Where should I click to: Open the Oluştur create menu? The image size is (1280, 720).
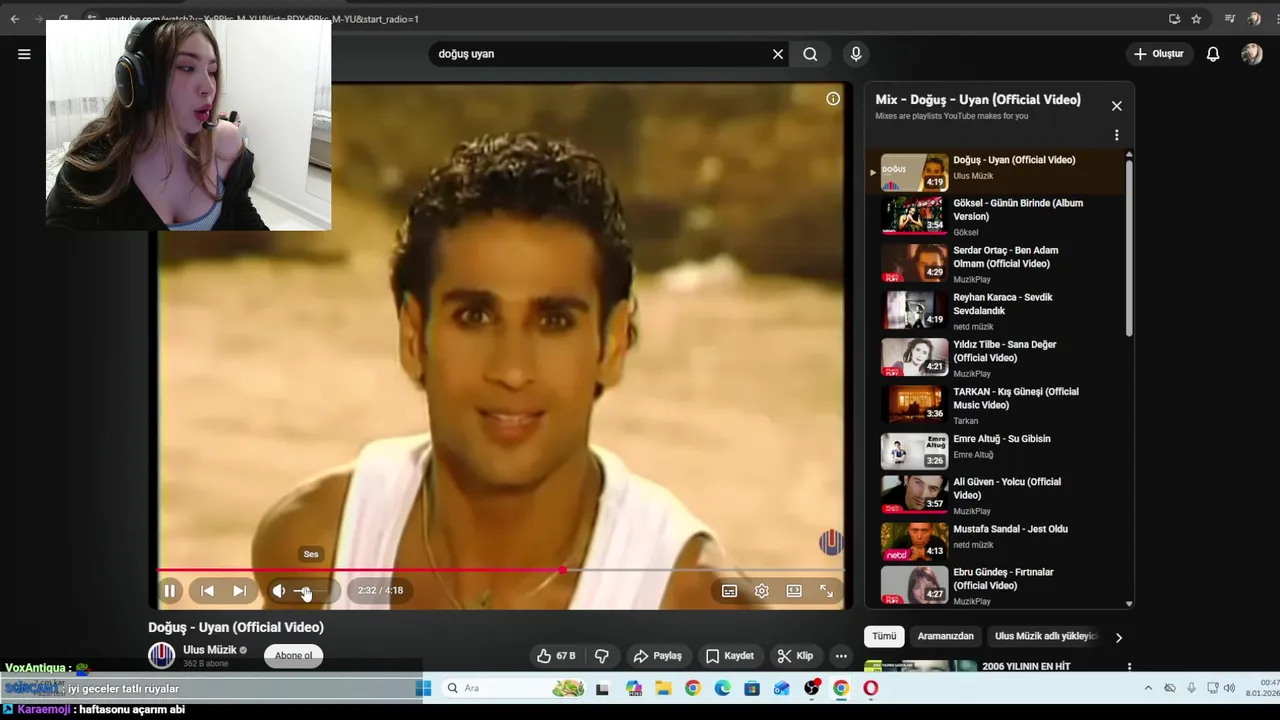1158,54
